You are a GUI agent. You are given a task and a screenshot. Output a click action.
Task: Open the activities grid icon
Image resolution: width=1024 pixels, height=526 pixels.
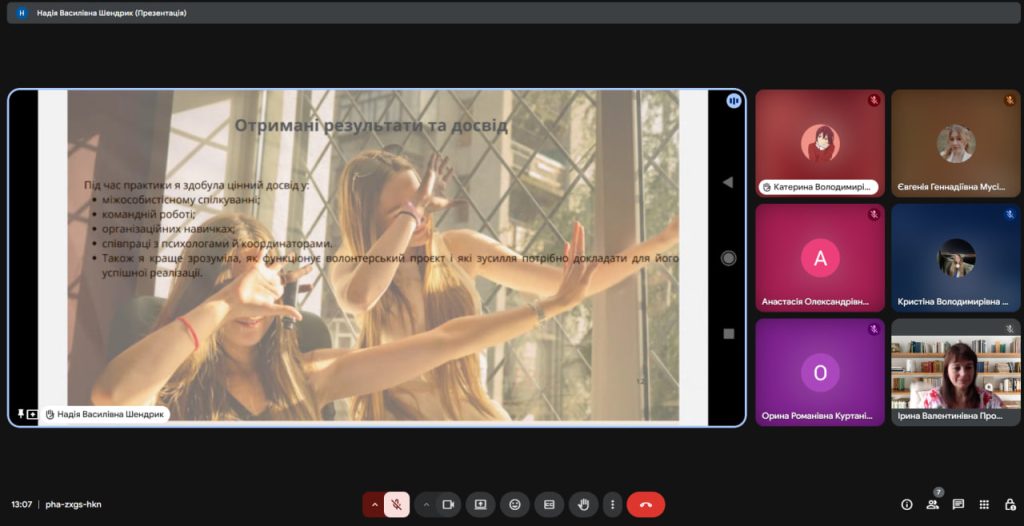point(984,505)
